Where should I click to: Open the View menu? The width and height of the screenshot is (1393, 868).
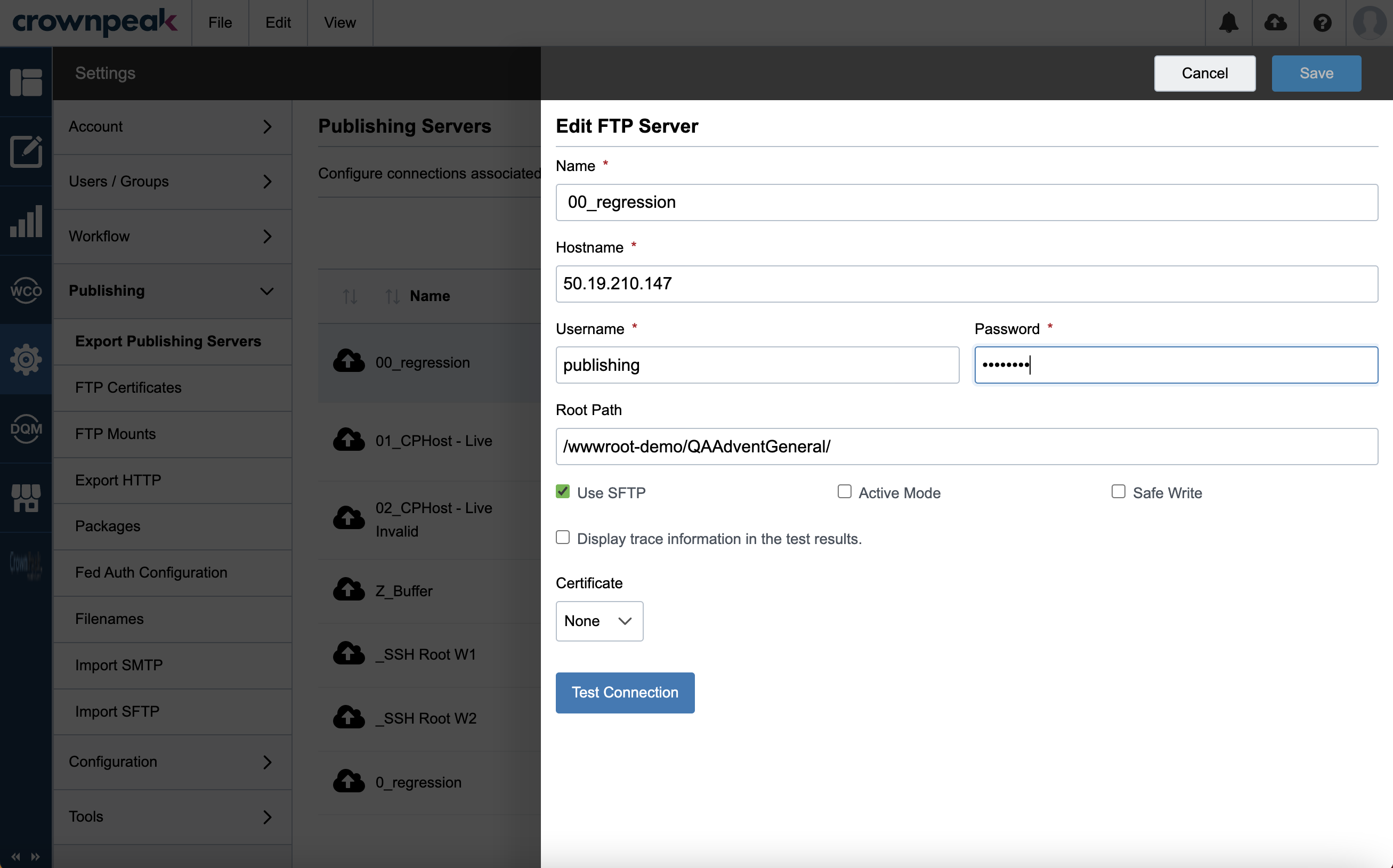click(x=340, y=23)
